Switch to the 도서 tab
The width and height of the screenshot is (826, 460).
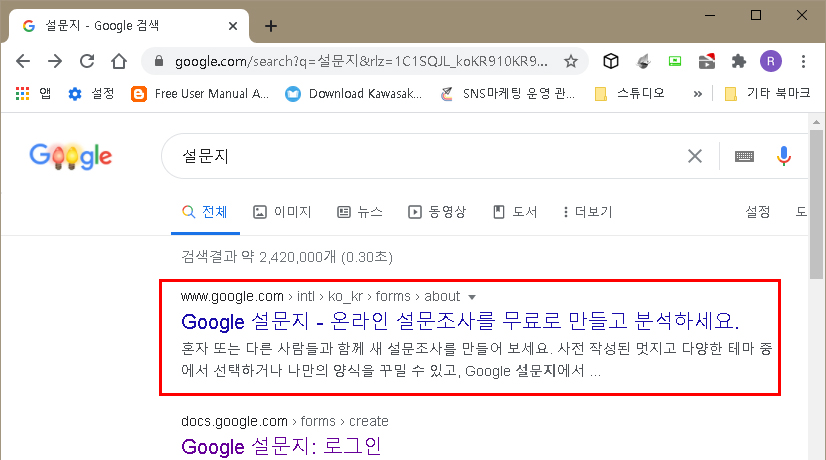[x=515, y=212]
